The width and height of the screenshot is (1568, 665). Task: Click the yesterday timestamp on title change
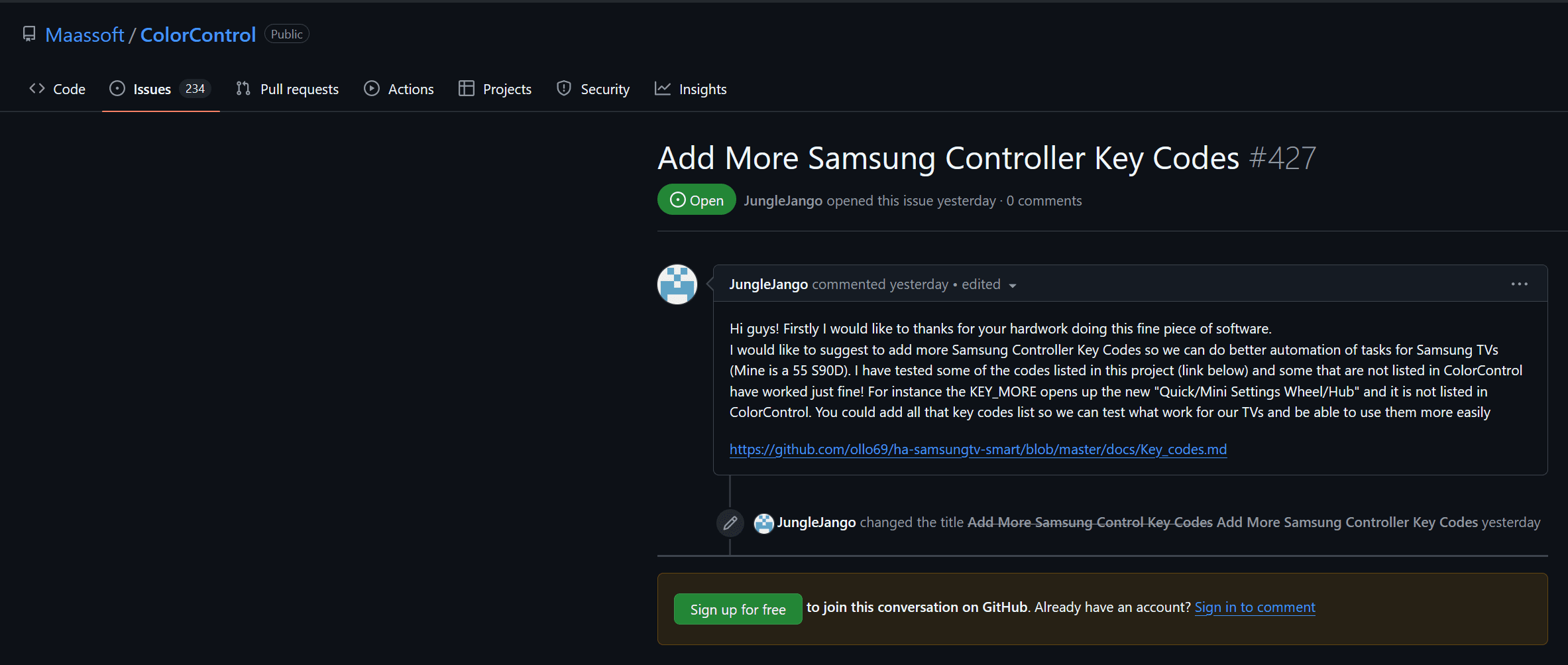[1511, 522]
